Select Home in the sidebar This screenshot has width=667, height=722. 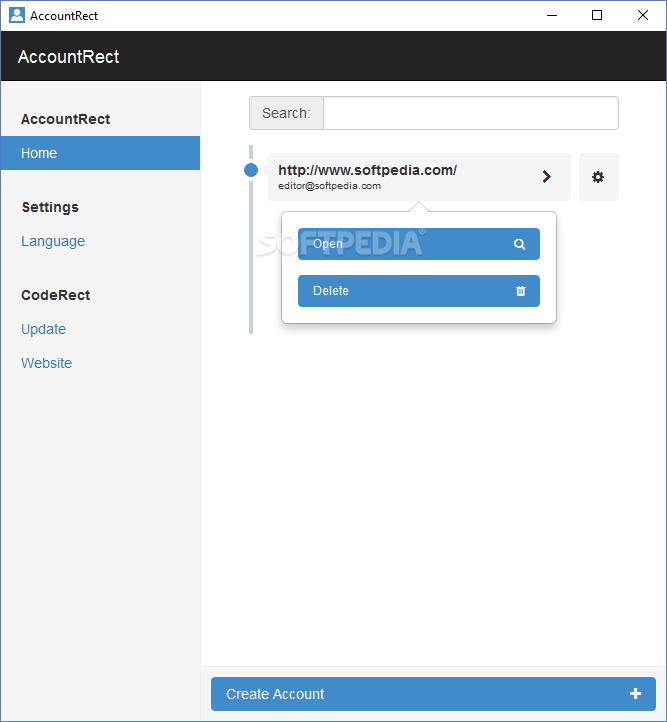click(x=100, y=153)
